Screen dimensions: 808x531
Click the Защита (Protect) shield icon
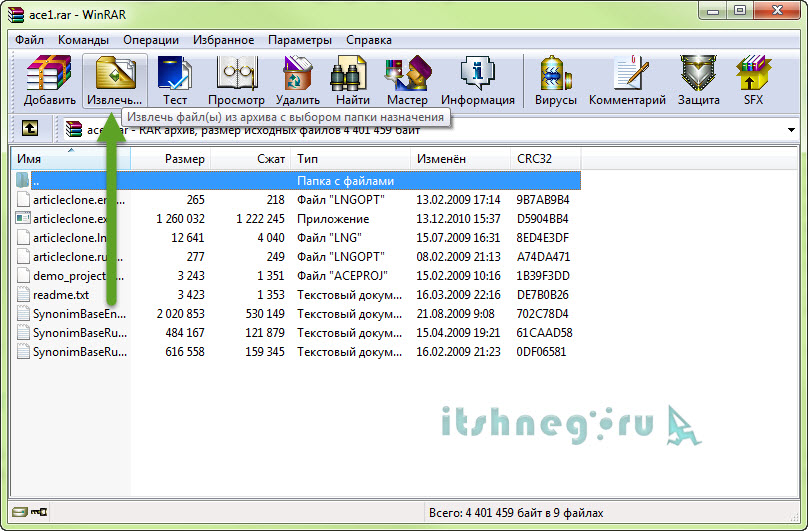pyautogui.click(x=698, y=81)
